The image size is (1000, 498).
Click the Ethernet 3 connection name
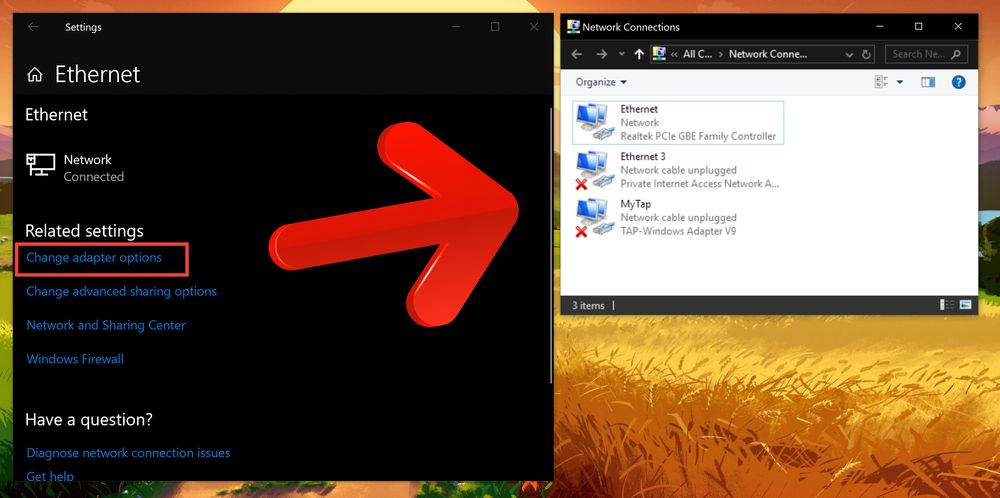click(643, 156)
